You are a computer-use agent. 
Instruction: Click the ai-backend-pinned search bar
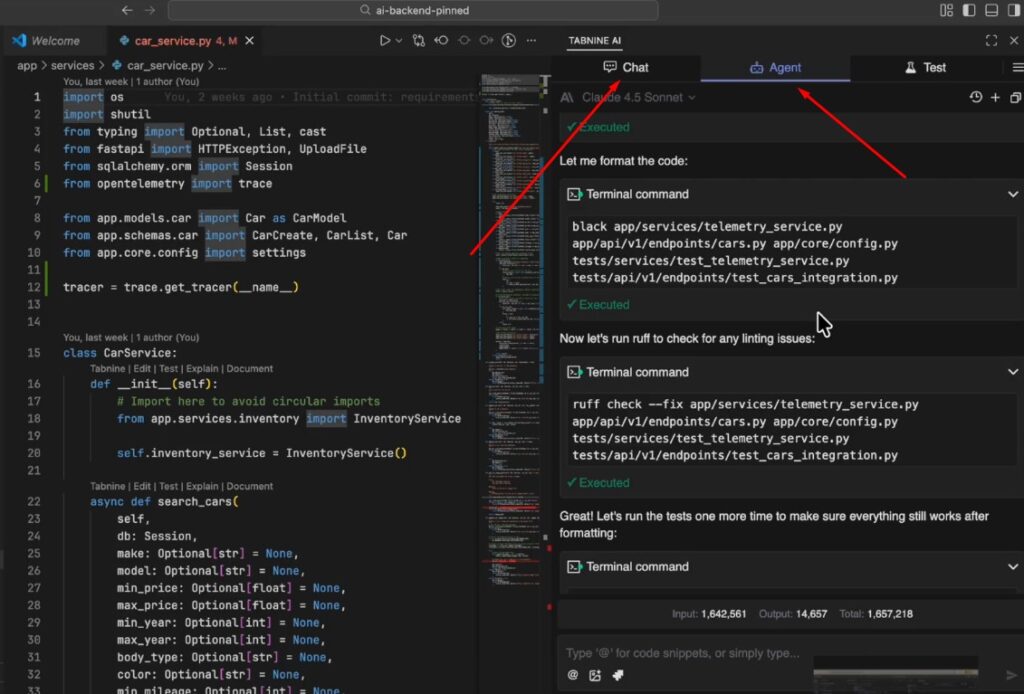point(413,10)
